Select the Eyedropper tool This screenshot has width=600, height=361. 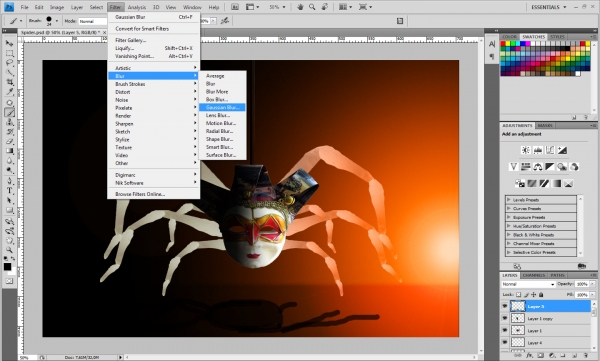click(10, 91)
